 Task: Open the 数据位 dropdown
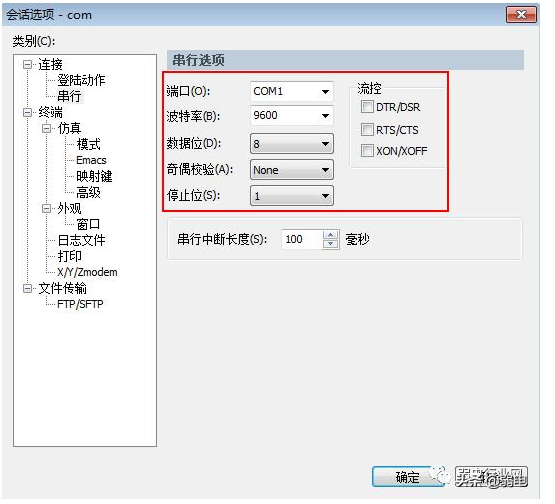click(x=292, y=144)
